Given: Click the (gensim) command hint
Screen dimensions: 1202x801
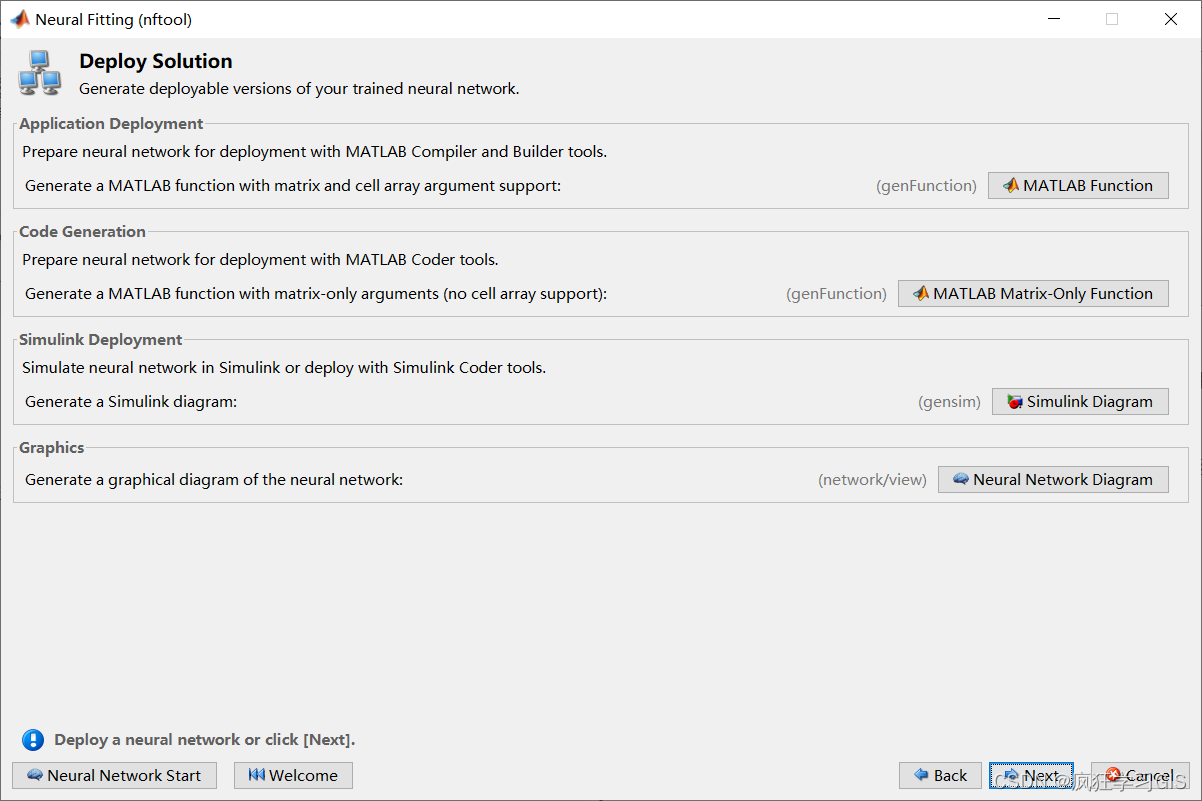Looking at the screenshot, I should [x=949, y=402].
